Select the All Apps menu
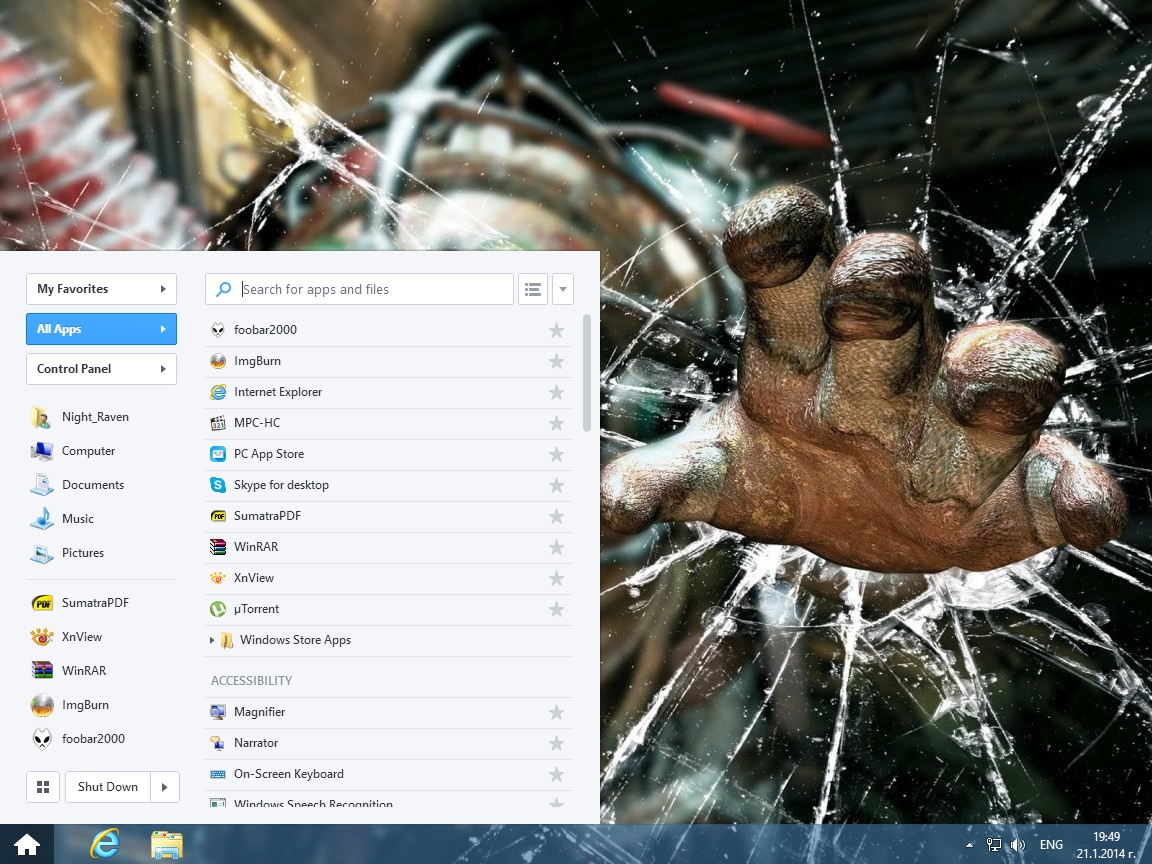Viewport: 1152px width, 864px height. point(101,329)
